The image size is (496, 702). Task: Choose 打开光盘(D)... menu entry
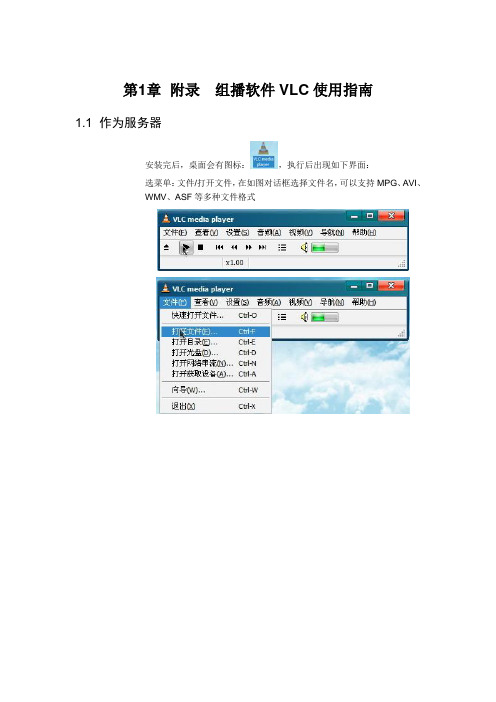click(215, 353)
